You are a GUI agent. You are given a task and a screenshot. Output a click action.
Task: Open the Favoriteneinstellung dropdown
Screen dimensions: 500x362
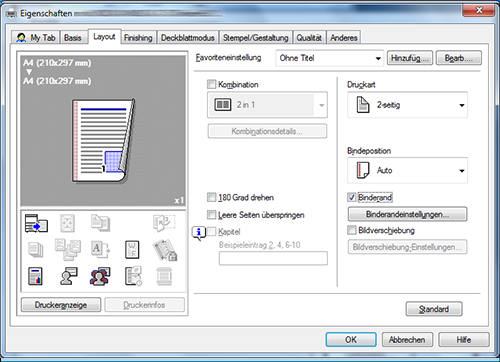tap(329, 58)
